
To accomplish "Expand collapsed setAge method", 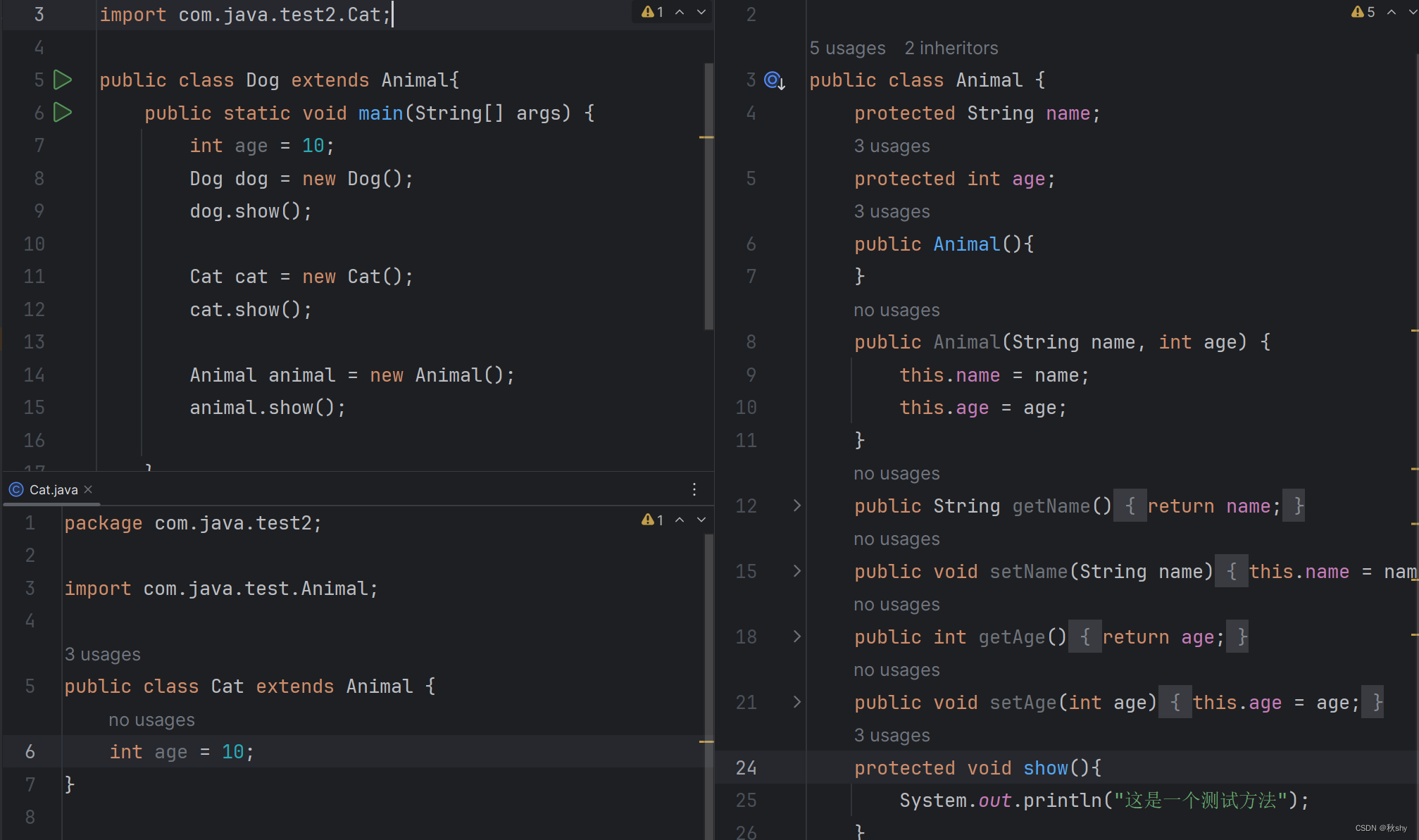I will 796,702.
